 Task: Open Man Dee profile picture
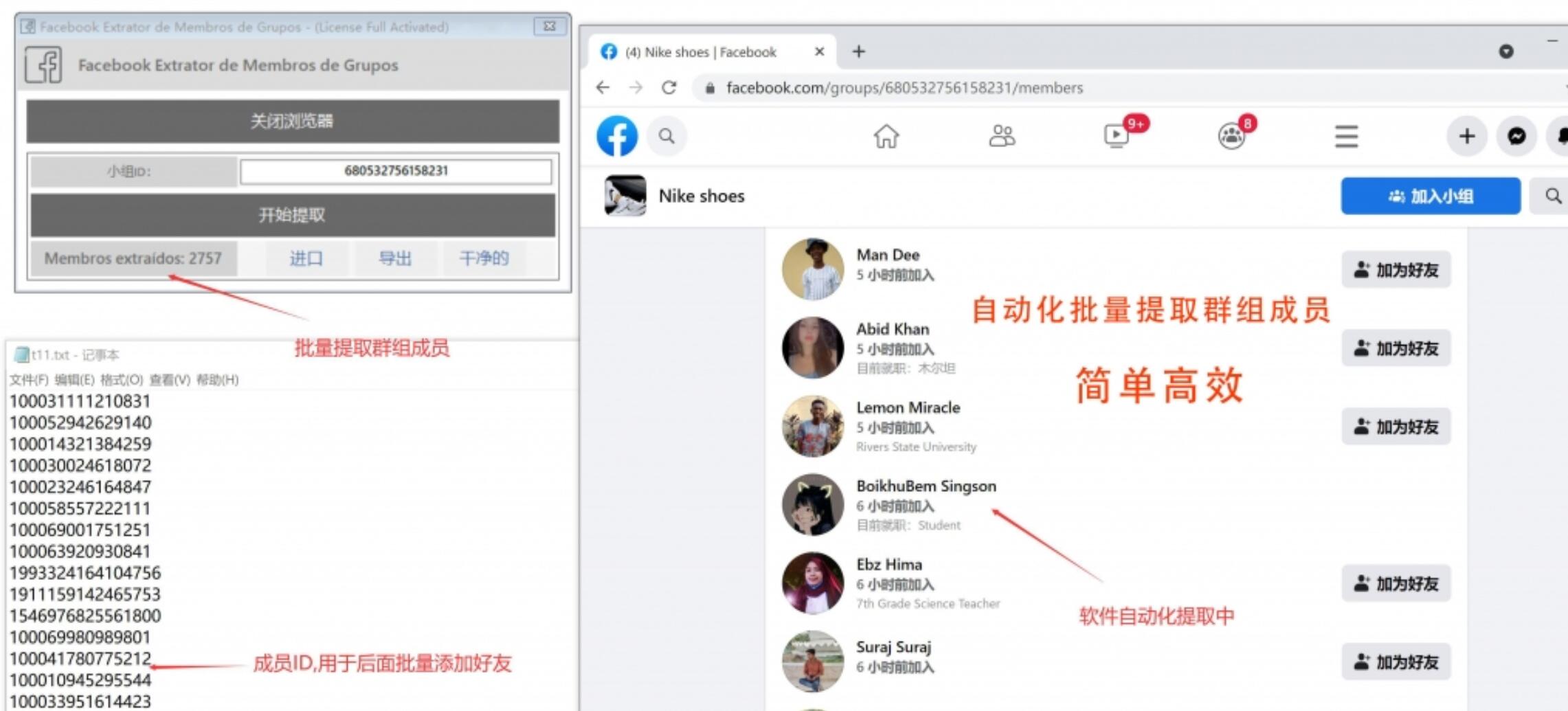click(x=813, y=269)
